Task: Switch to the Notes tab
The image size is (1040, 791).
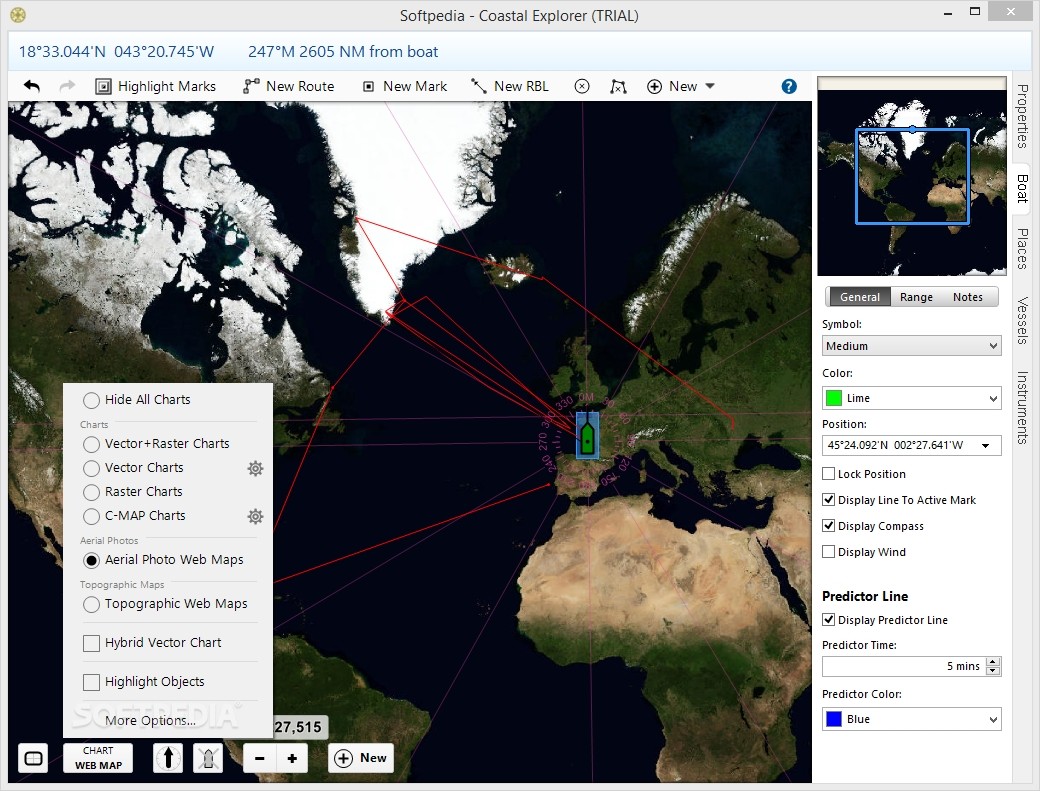Action: pyautogui.click(x=968, y=297)
